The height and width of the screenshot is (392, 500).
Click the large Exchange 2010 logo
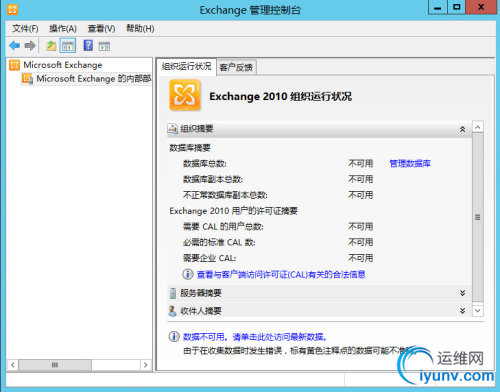pos(185,95)
